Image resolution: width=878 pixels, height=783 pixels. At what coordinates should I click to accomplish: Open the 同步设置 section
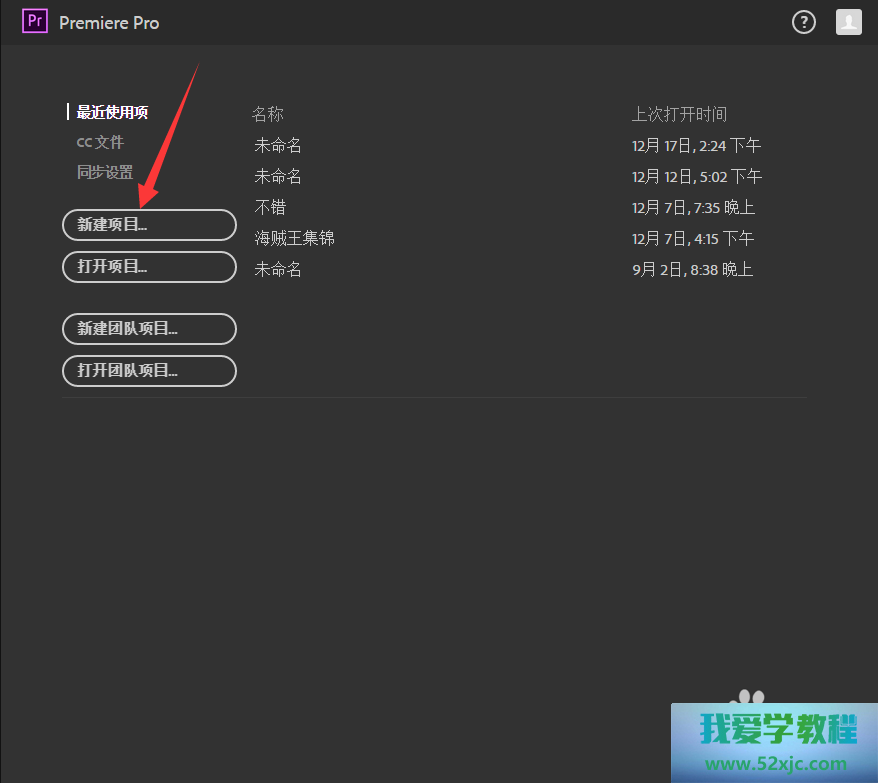pos(105,172)
